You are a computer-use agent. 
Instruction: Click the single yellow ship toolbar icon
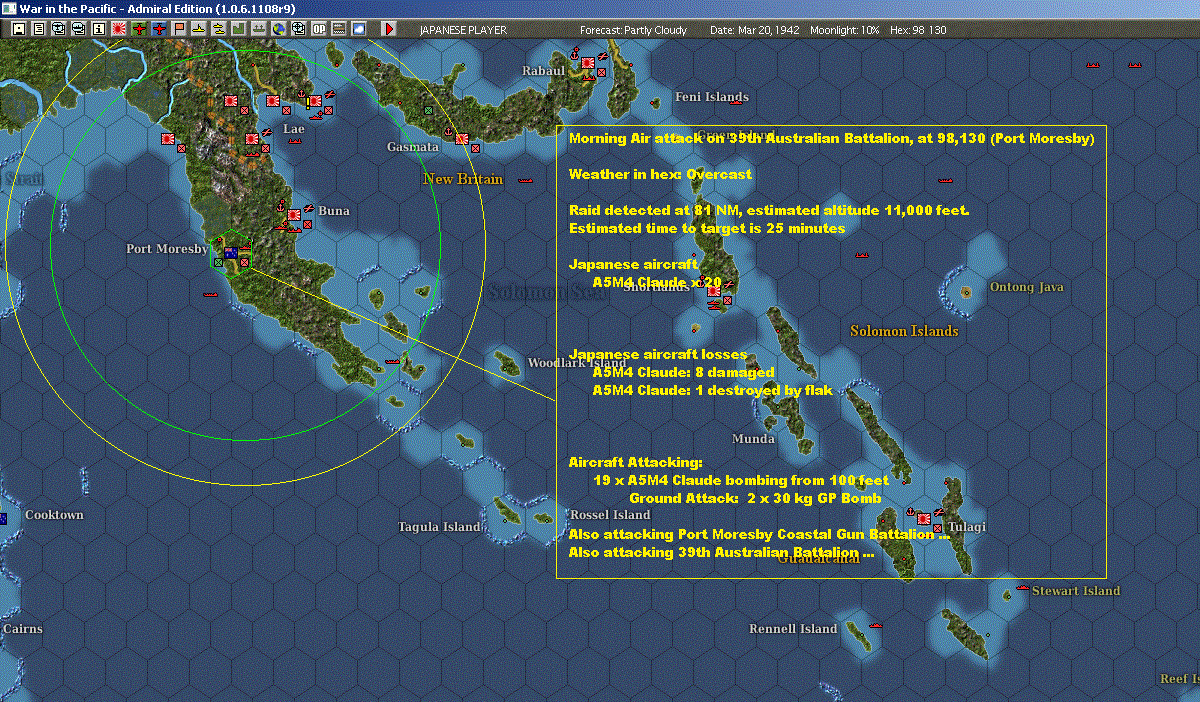click(199, 29)
